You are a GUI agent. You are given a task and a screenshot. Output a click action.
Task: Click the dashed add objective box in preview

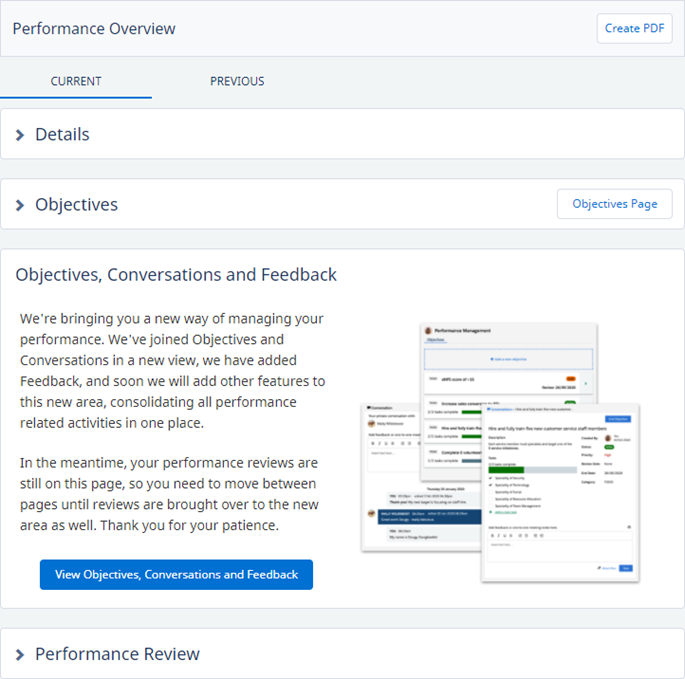click(x=508, y=358)
